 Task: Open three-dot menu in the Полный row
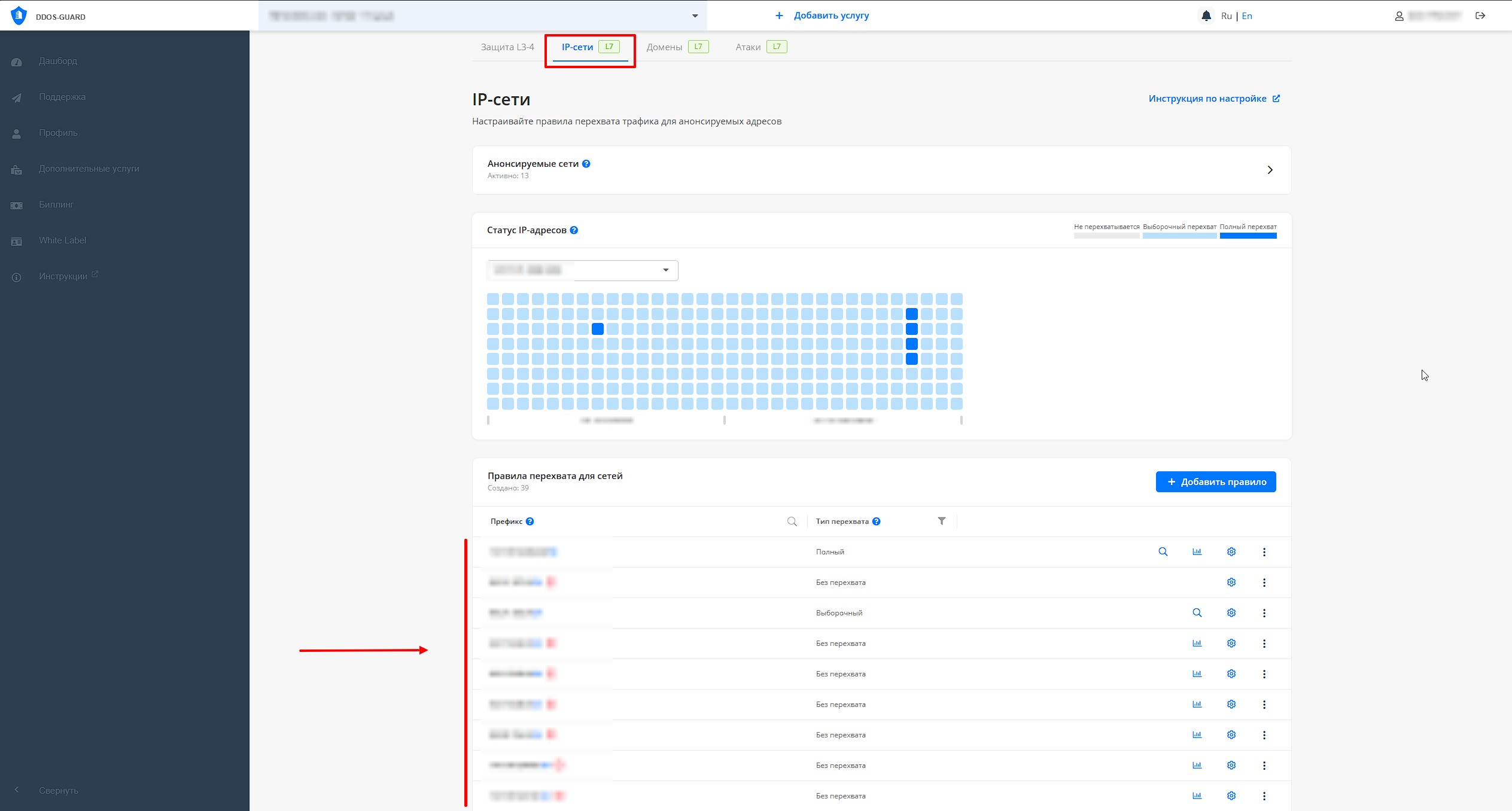(1264, 552)
